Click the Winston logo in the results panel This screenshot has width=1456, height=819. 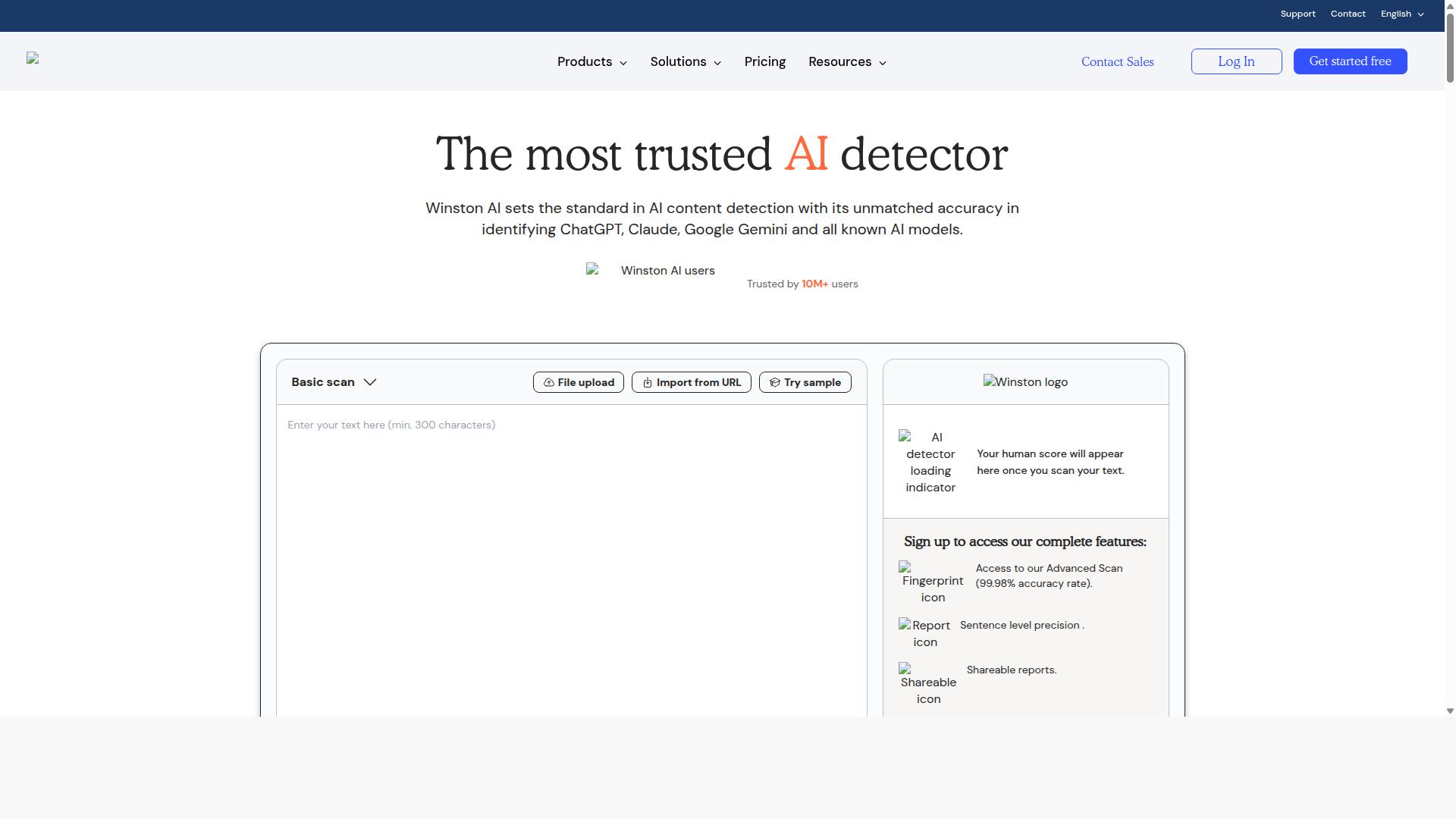(1025, 382)
